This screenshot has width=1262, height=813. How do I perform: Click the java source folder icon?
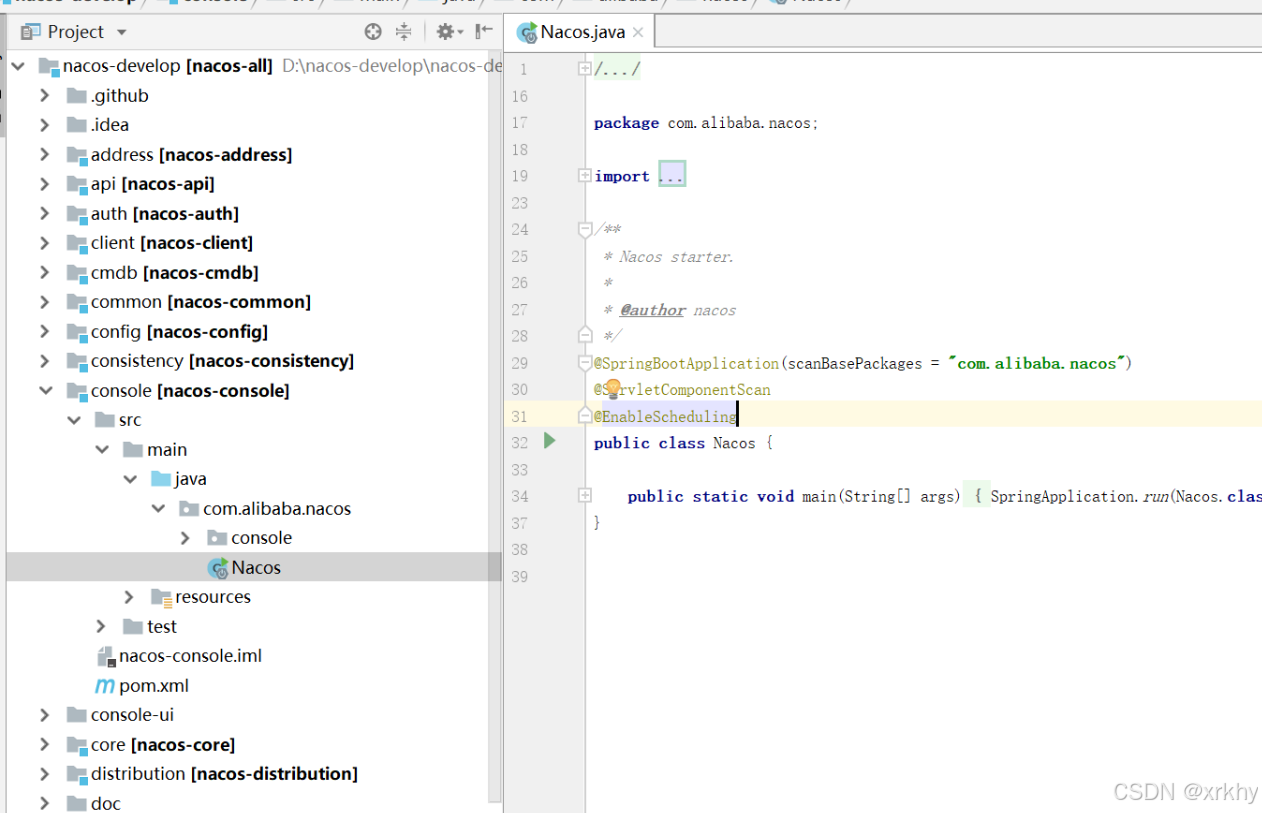tap(161, 479)
